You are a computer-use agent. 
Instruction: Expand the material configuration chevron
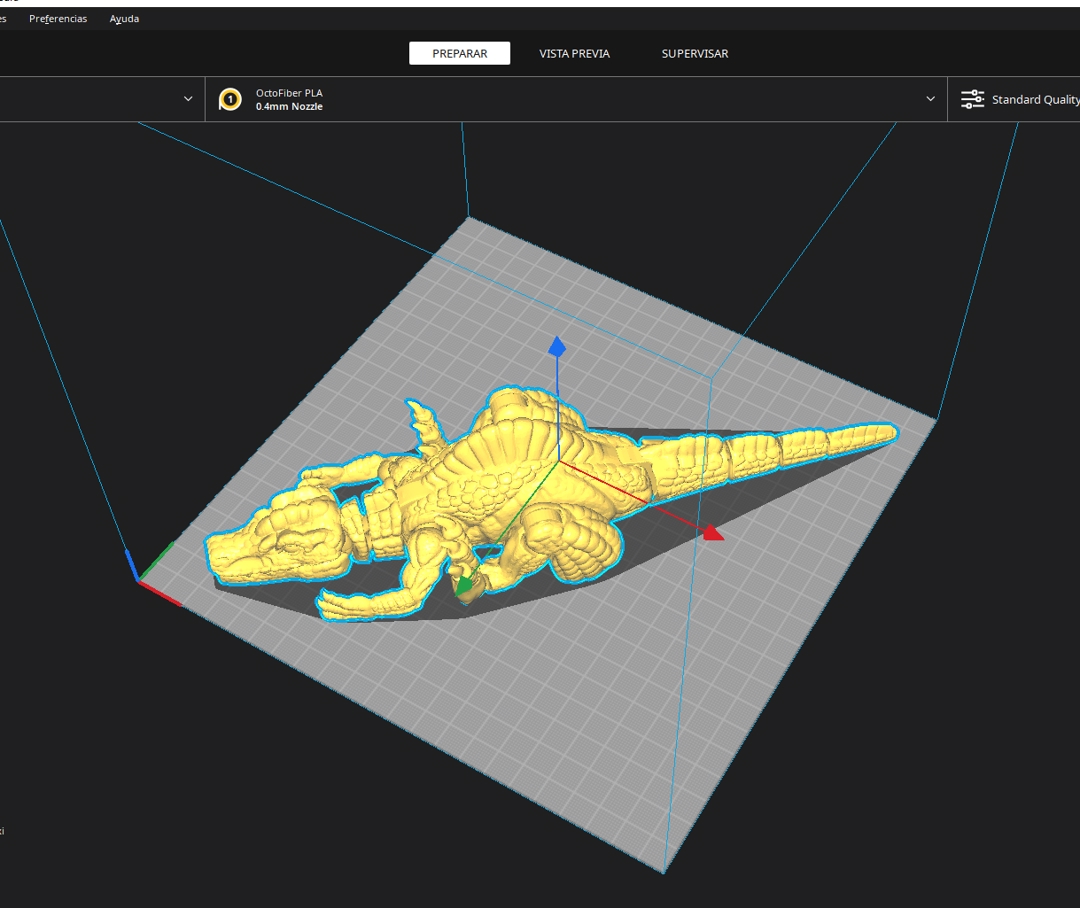click(930, 99)
